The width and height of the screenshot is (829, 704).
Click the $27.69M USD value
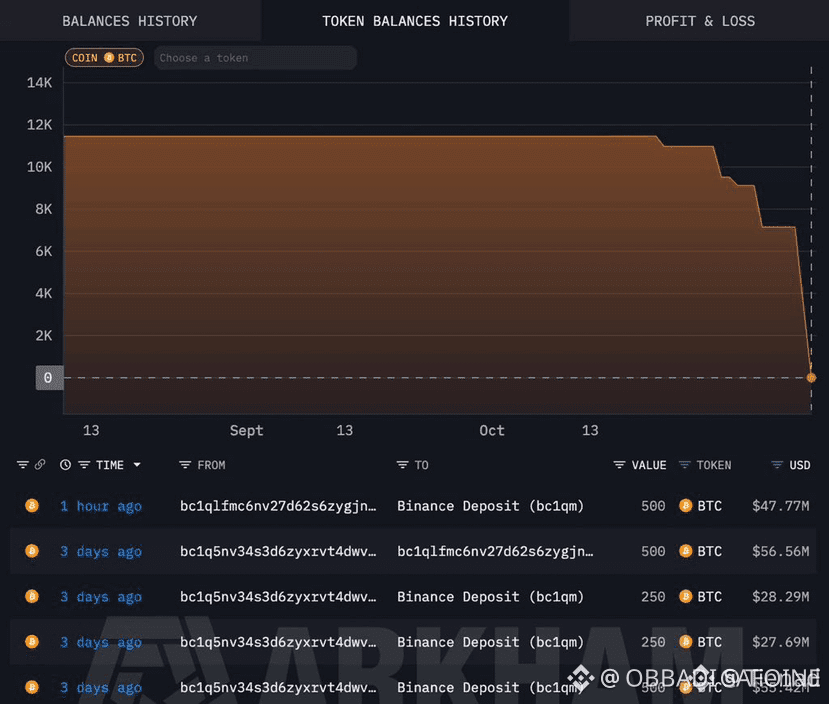[x=780, y=643]
